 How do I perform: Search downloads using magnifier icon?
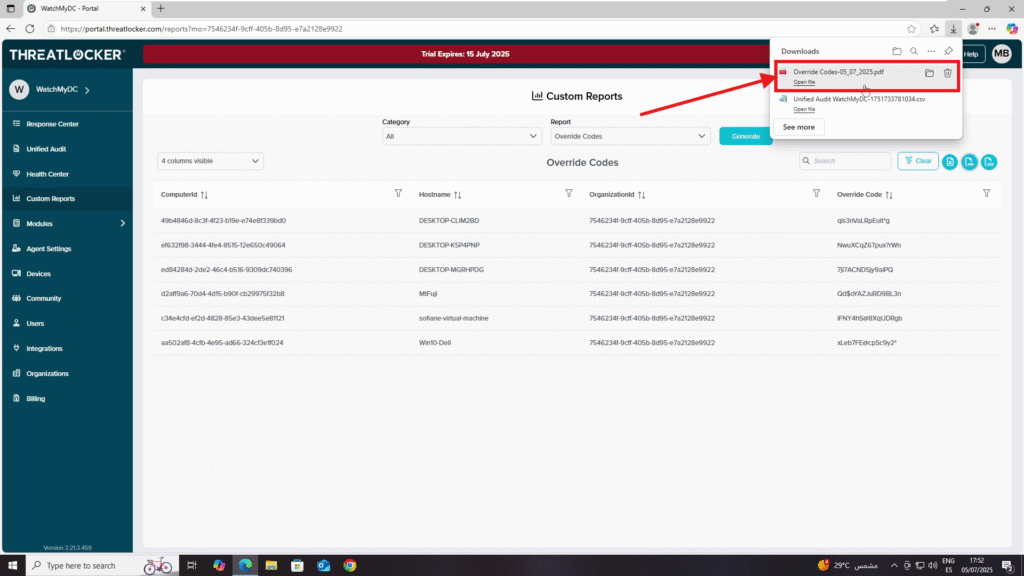tap(914, 51)
